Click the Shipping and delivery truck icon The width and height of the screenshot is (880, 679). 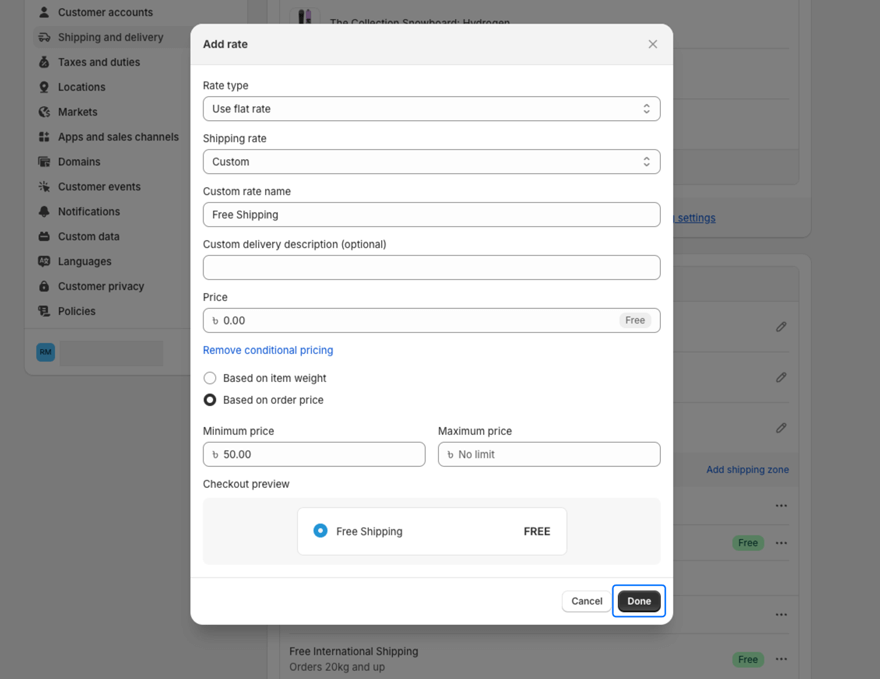click(x=44, y=37)
